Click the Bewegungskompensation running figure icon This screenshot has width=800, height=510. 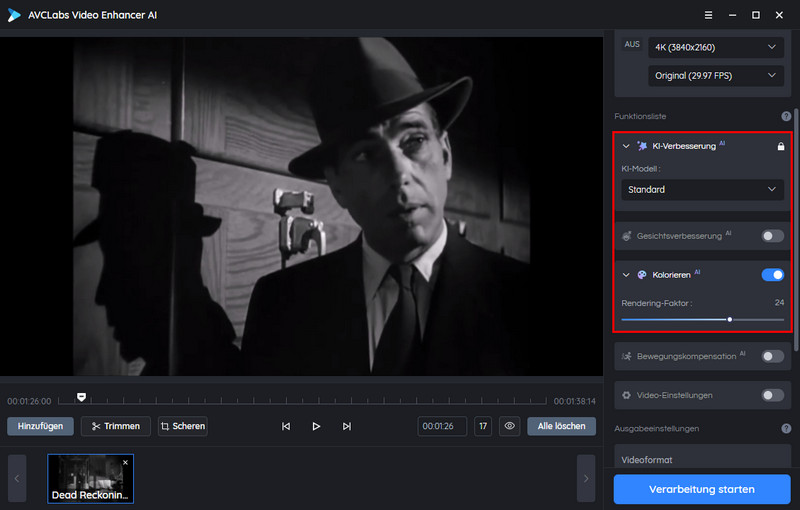627,356
